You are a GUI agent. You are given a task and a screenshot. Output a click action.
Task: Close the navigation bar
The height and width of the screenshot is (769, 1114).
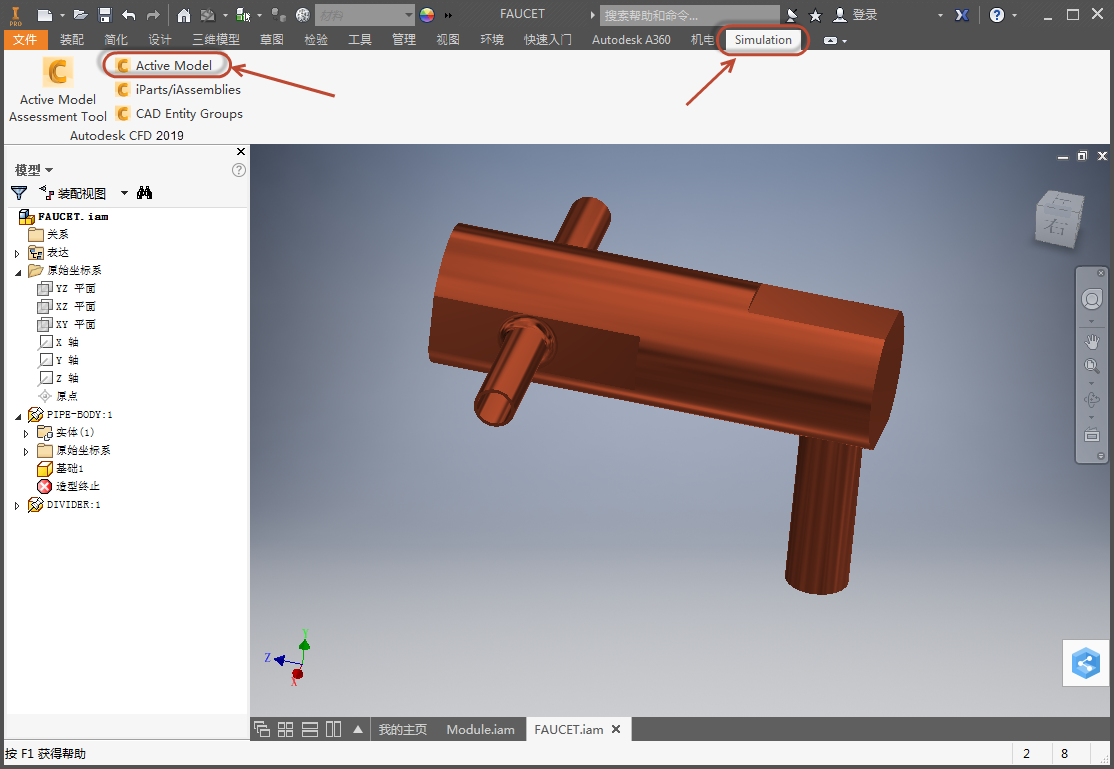[1101, 273]
